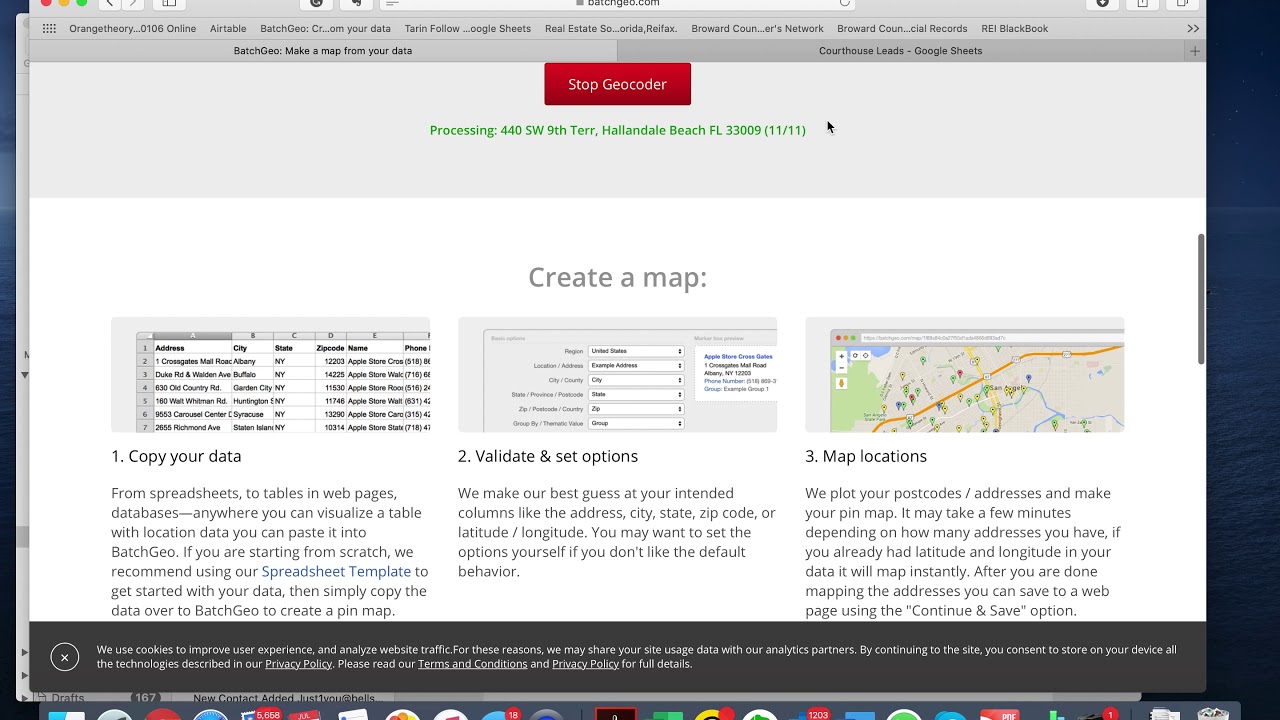Open the Privacy Policy link after Terms and Conditions
Image resolution: width=1280 pixels, height=720 pixels.
pyautogui.click(x=585, y=664)
